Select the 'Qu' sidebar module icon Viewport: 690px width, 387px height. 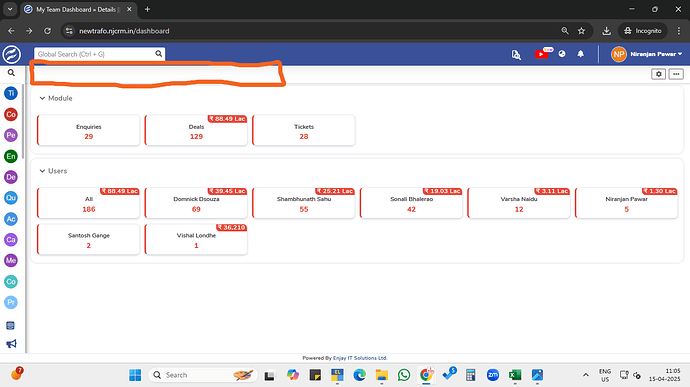(x=11, y=198)
